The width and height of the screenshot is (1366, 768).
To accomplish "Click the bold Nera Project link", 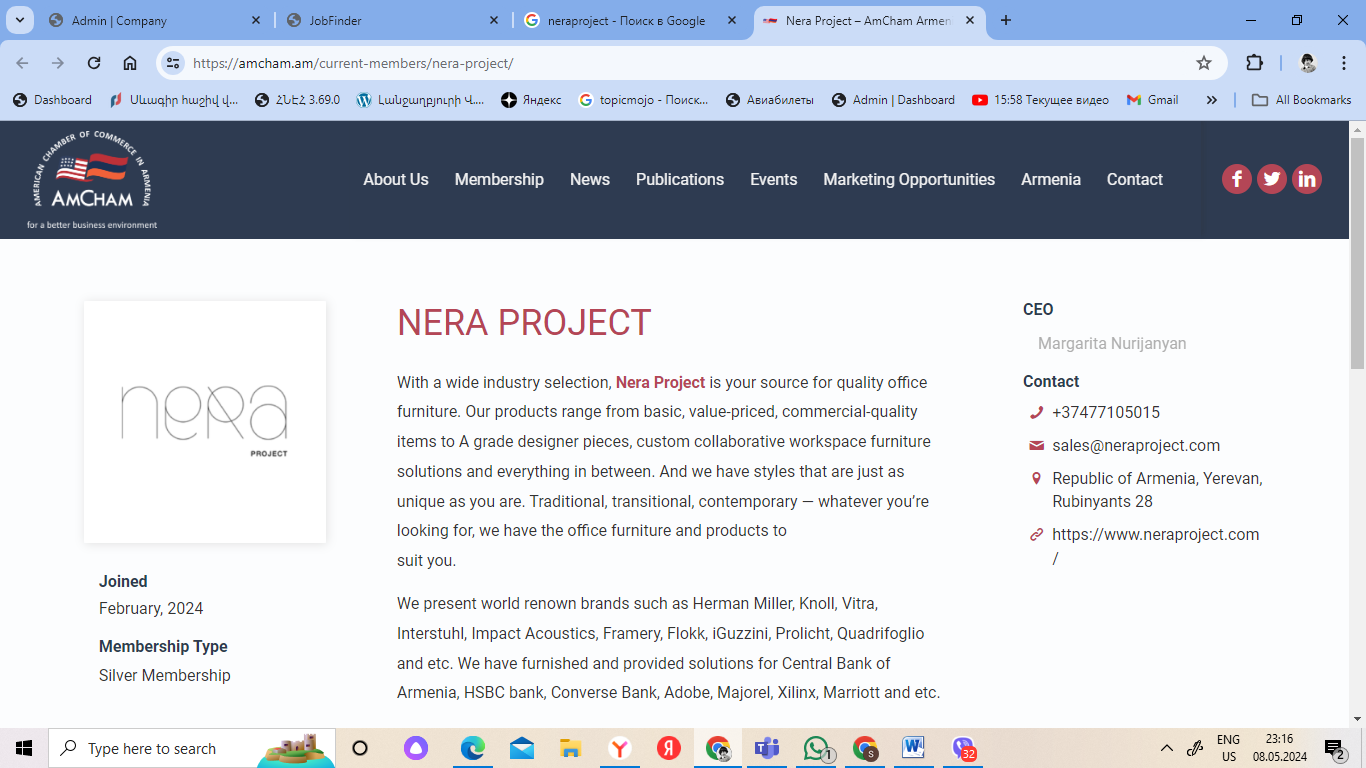I will coord(661,382).
